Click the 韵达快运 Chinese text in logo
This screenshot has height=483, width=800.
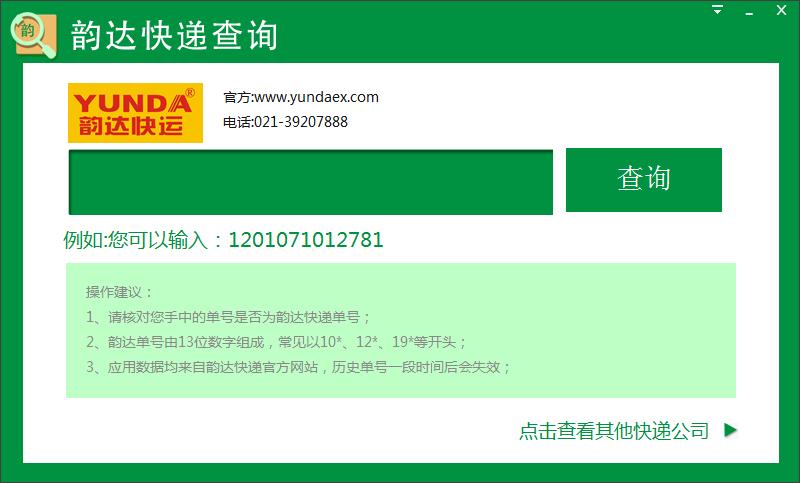pyautogui.click(x=131, y=125)
